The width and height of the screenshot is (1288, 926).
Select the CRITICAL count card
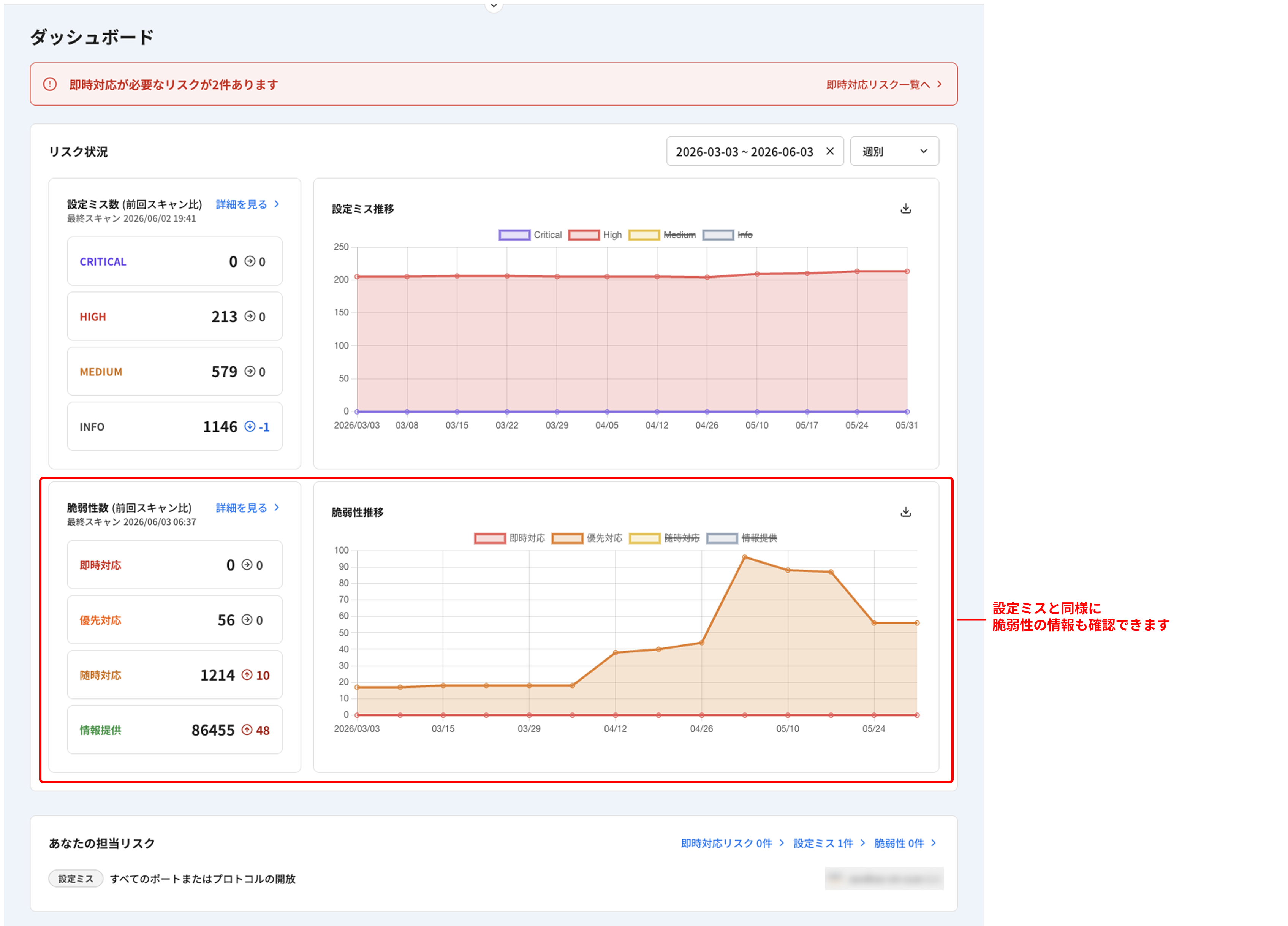[x=175, y=261]
